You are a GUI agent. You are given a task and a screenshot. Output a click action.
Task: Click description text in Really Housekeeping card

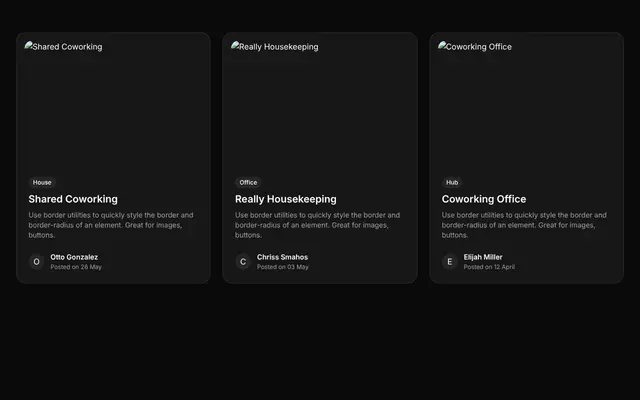click(x=317, y=225)
